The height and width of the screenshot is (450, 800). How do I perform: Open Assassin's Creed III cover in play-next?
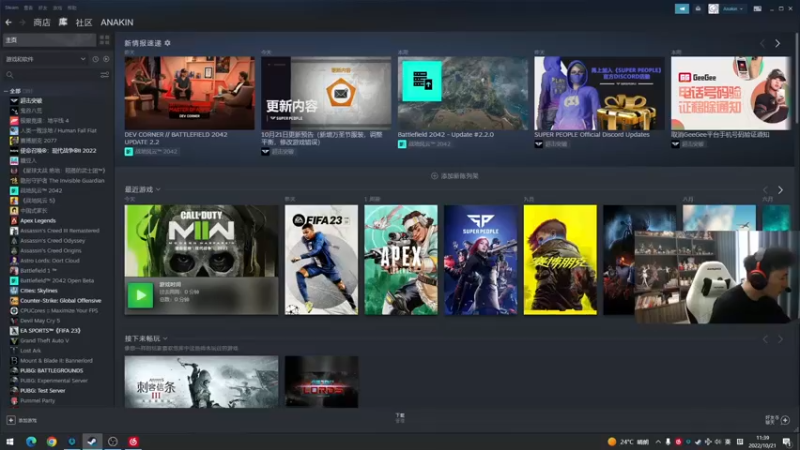(202, 382)
